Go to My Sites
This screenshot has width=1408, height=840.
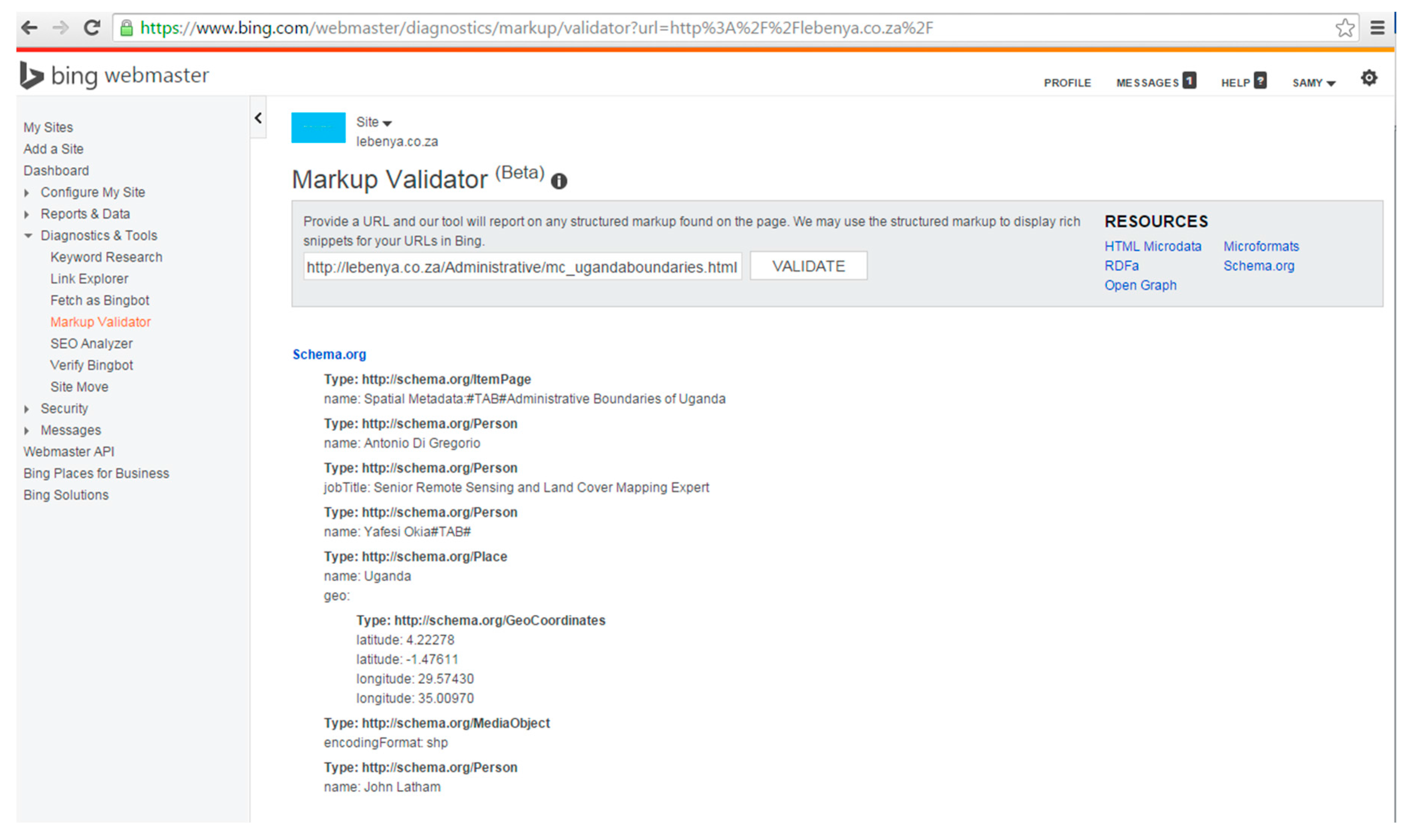click(48, 128)
